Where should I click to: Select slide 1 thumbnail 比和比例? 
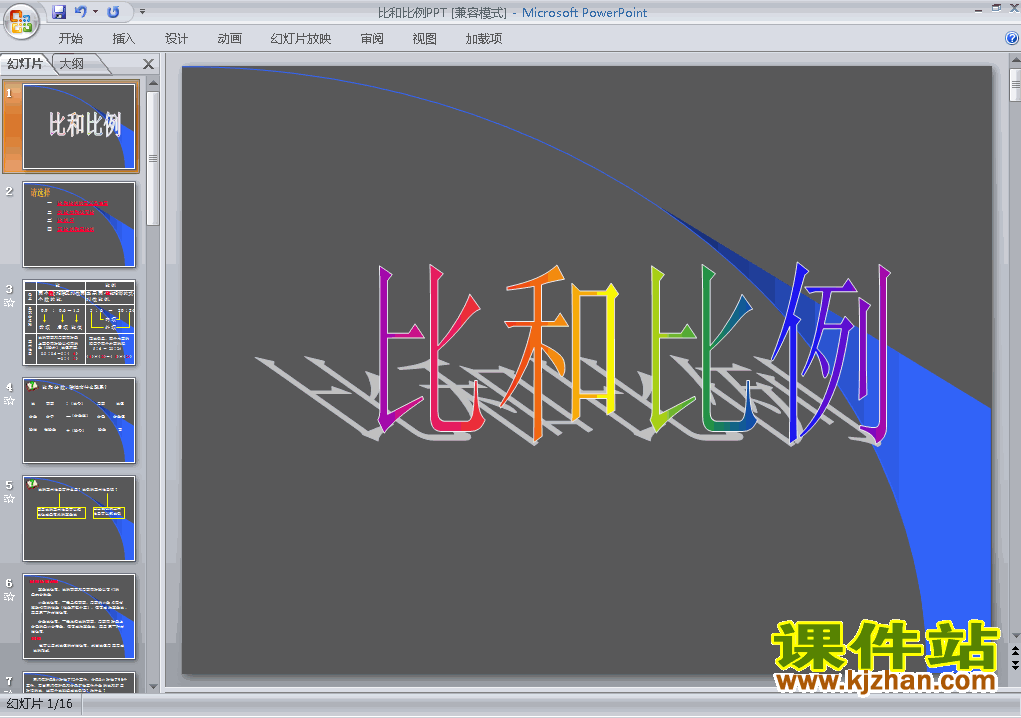(79, 126)
